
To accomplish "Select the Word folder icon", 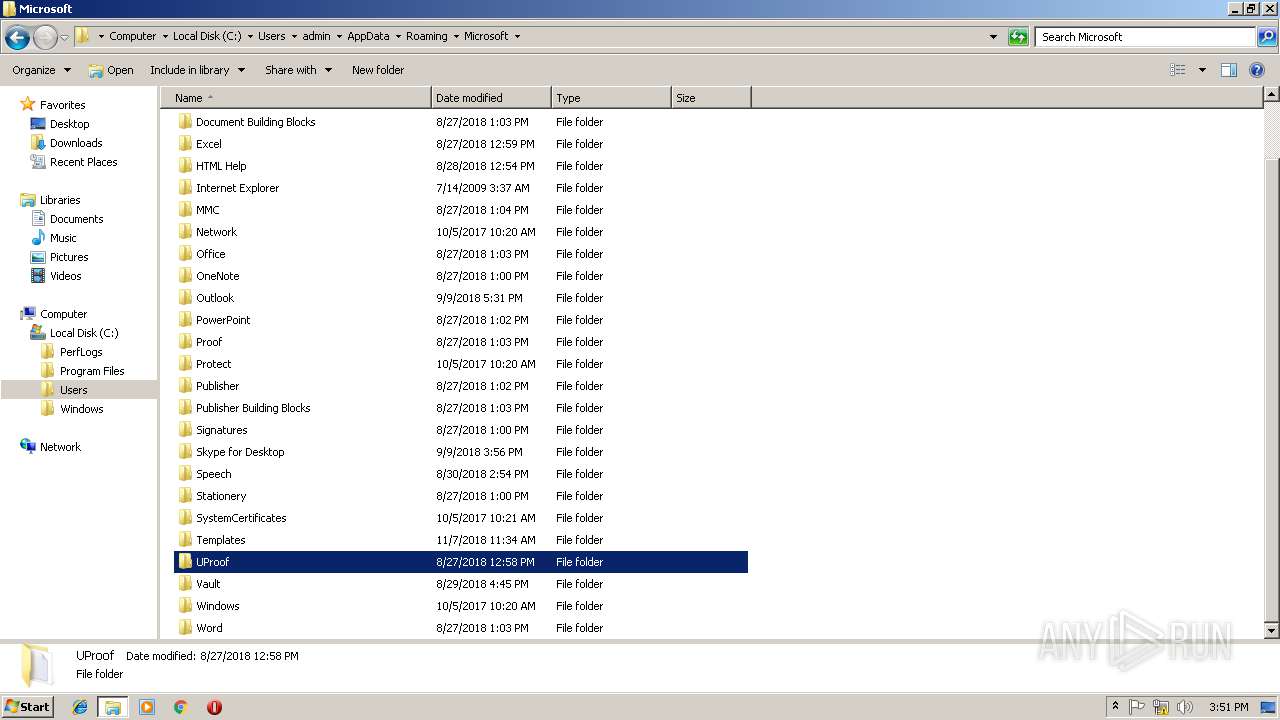I will [x=185, y=628].
